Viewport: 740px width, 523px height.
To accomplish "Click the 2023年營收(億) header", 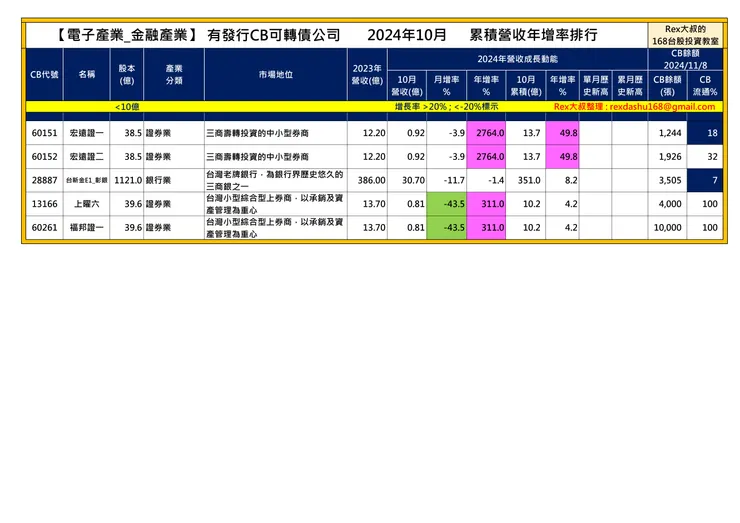I will (367, 75).
